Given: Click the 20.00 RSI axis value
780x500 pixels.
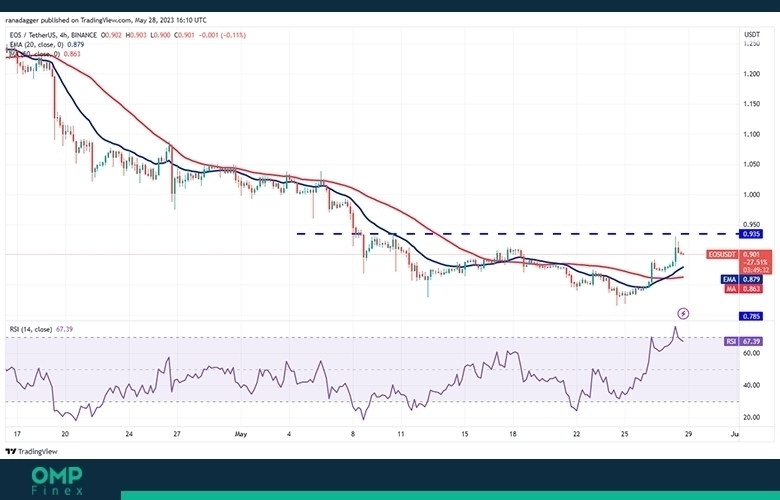Looking at the screenshot, I should pyautogui.click(x=752, y=417).
